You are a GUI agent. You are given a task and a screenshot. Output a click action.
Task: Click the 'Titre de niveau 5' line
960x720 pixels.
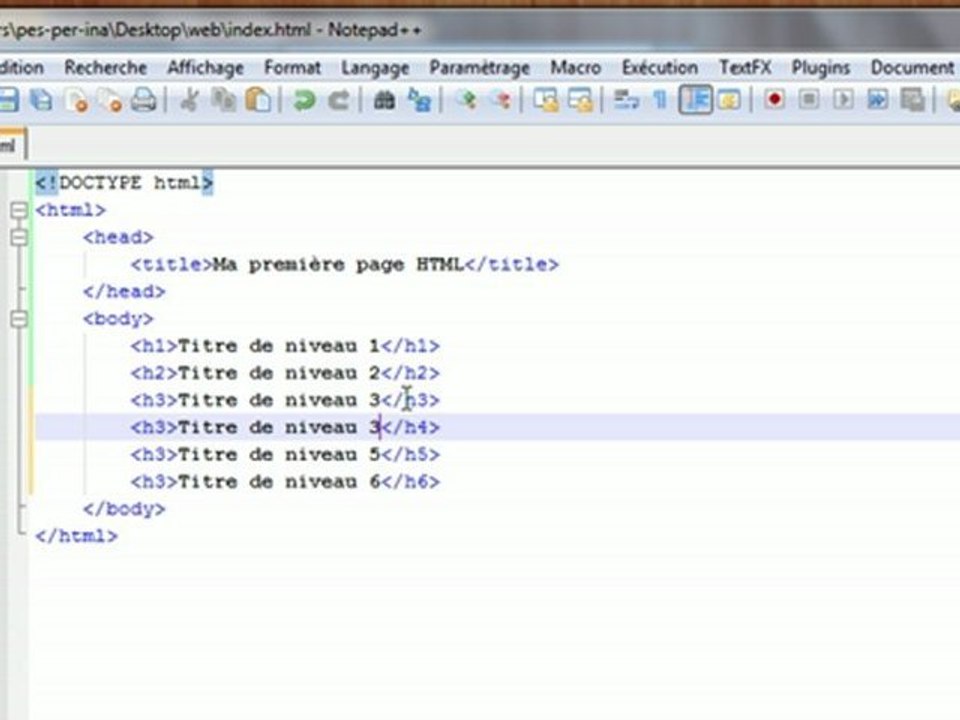point(285,454)
